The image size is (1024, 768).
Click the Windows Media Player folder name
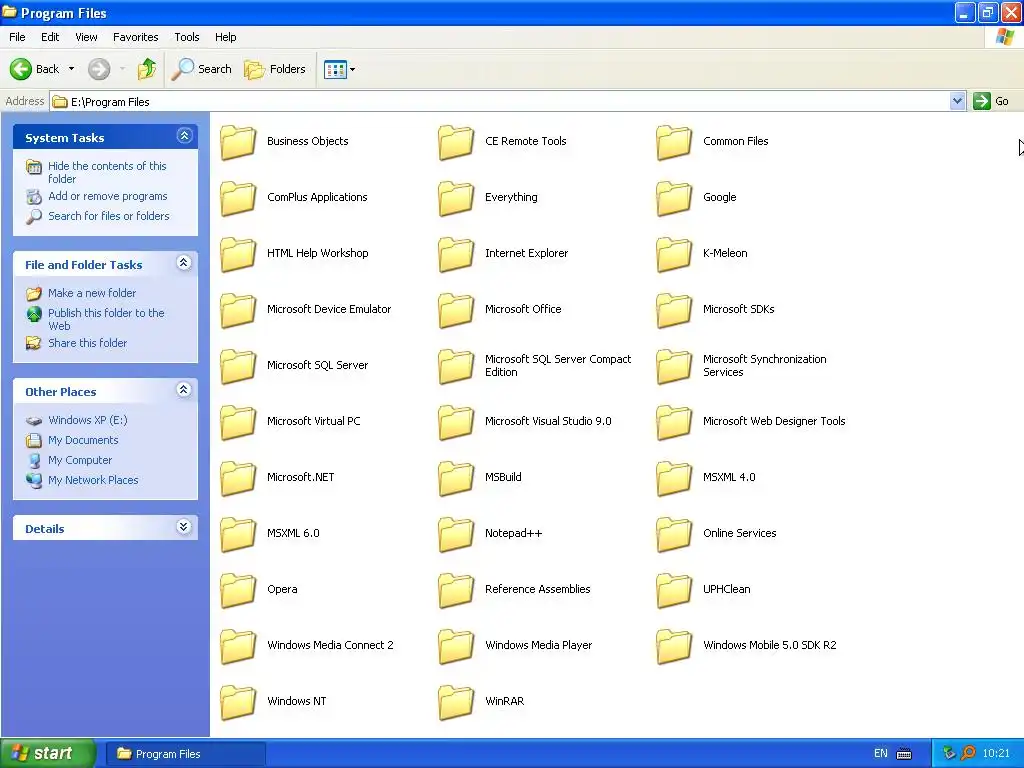tap(538, 645)
